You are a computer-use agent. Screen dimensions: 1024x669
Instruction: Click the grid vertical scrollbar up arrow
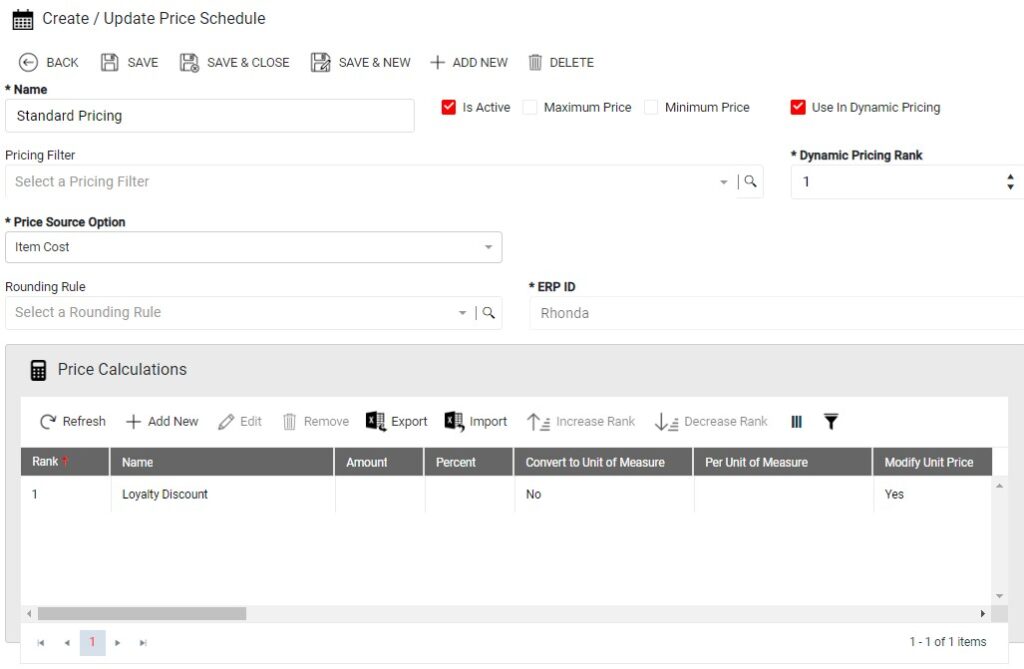click(999, 486)
